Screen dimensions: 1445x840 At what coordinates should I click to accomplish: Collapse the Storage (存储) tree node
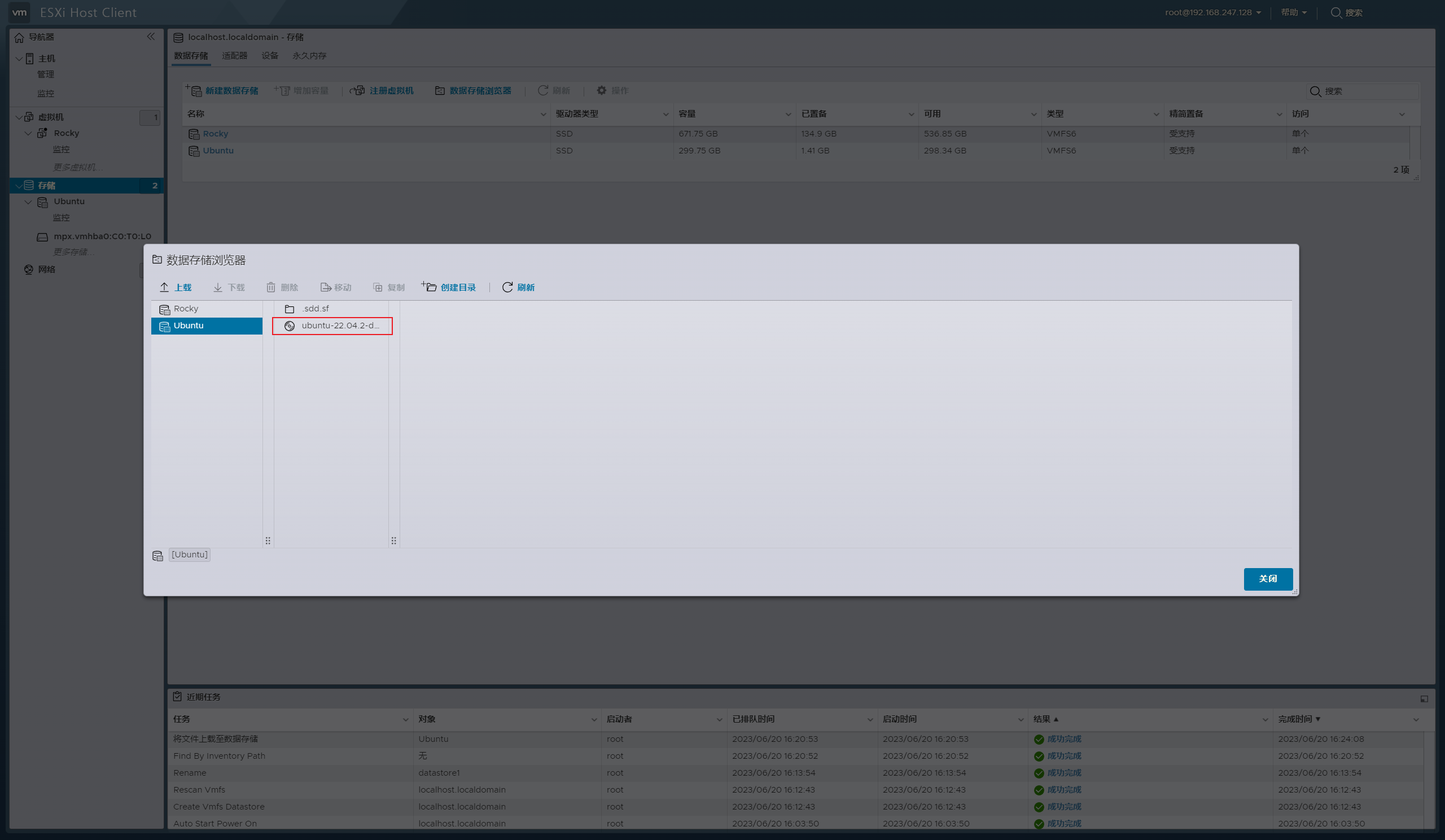tap(19, 186)
